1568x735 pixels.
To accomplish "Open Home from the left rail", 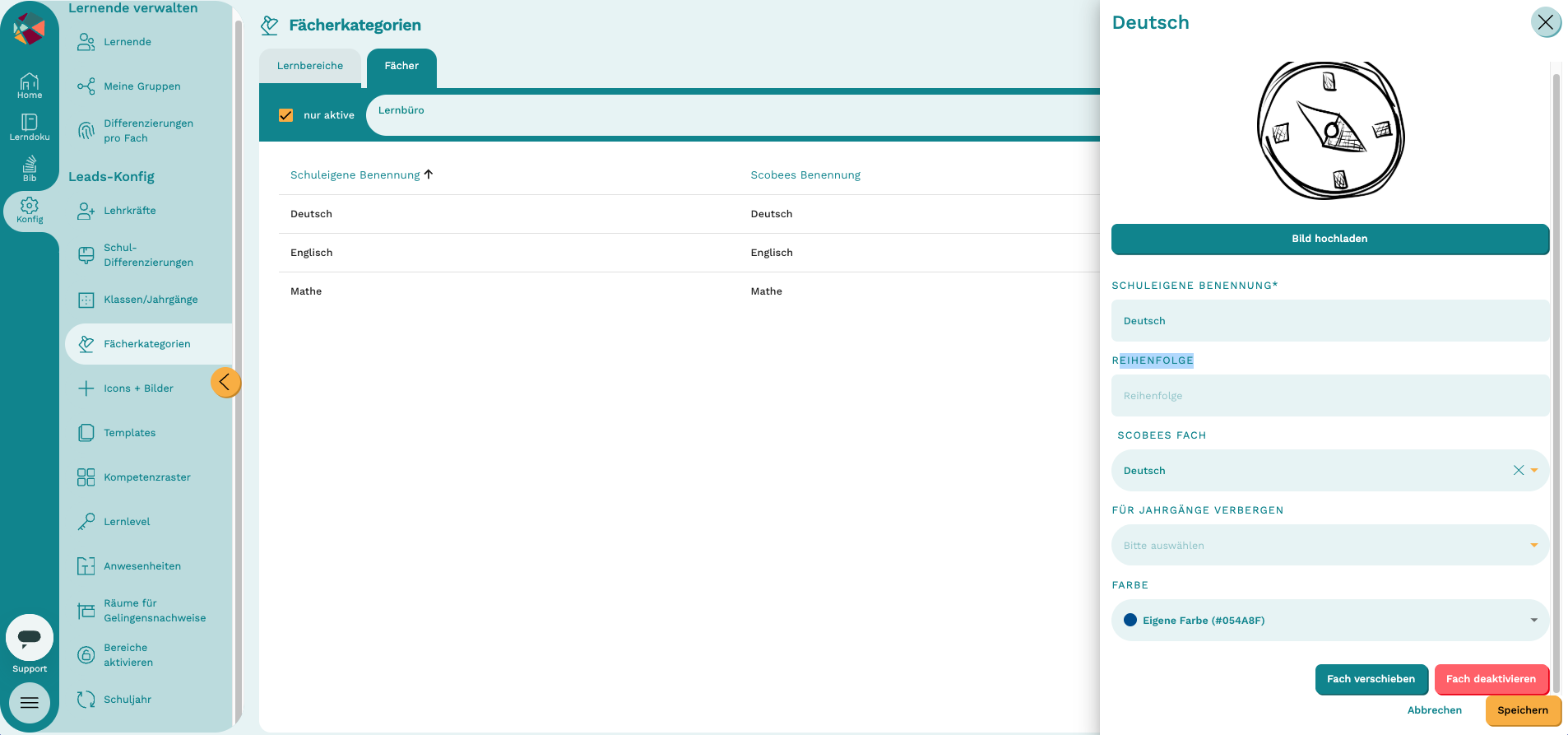I will [x=30, y=86].
